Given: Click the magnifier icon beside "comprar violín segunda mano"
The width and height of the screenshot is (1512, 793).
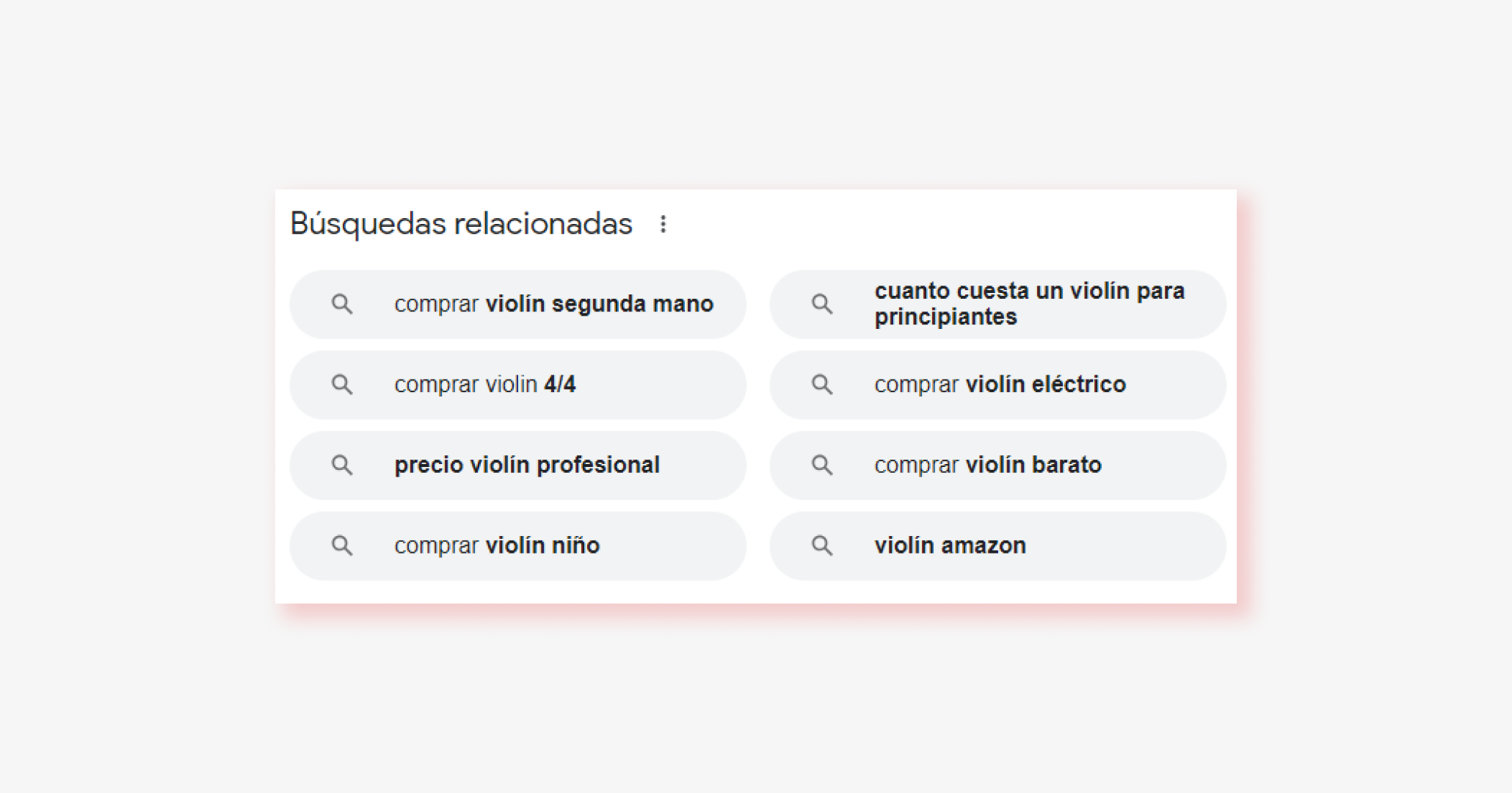Looking at the screenshot, I should (x=342, y=304).
